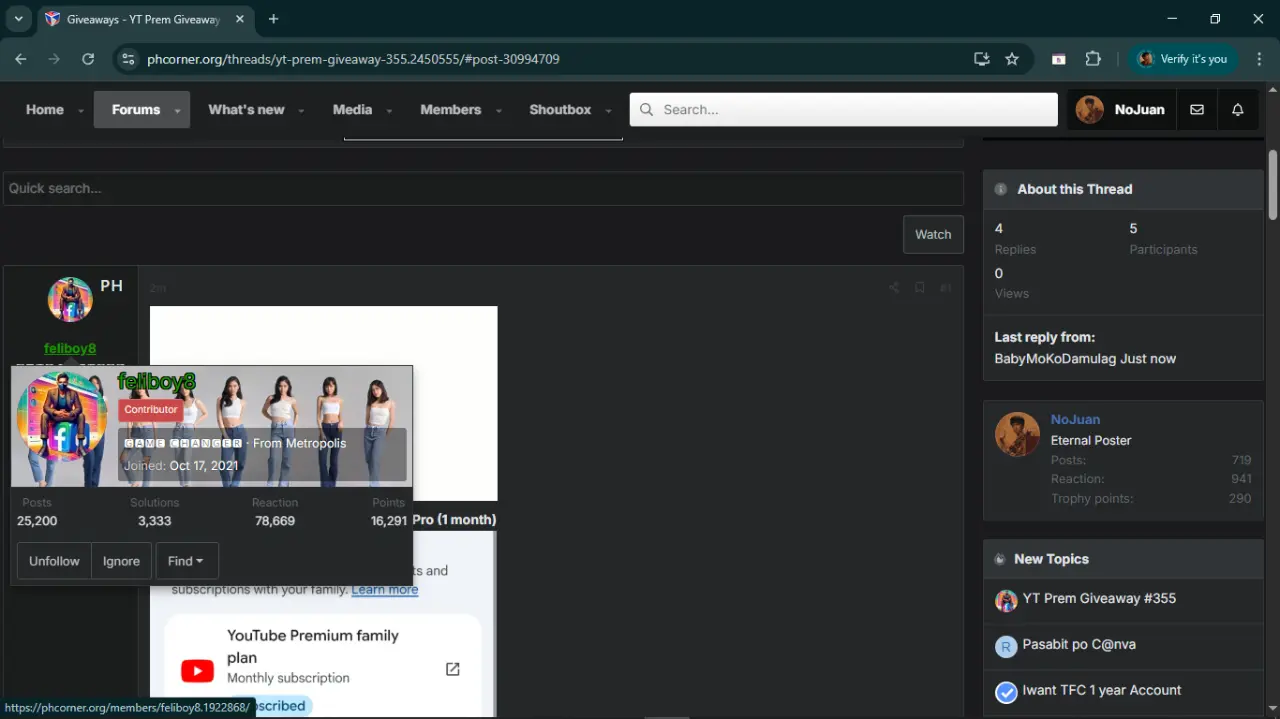Click the Giveaways browser tab title
This screenshot has width=1280, height=719.
143,19
